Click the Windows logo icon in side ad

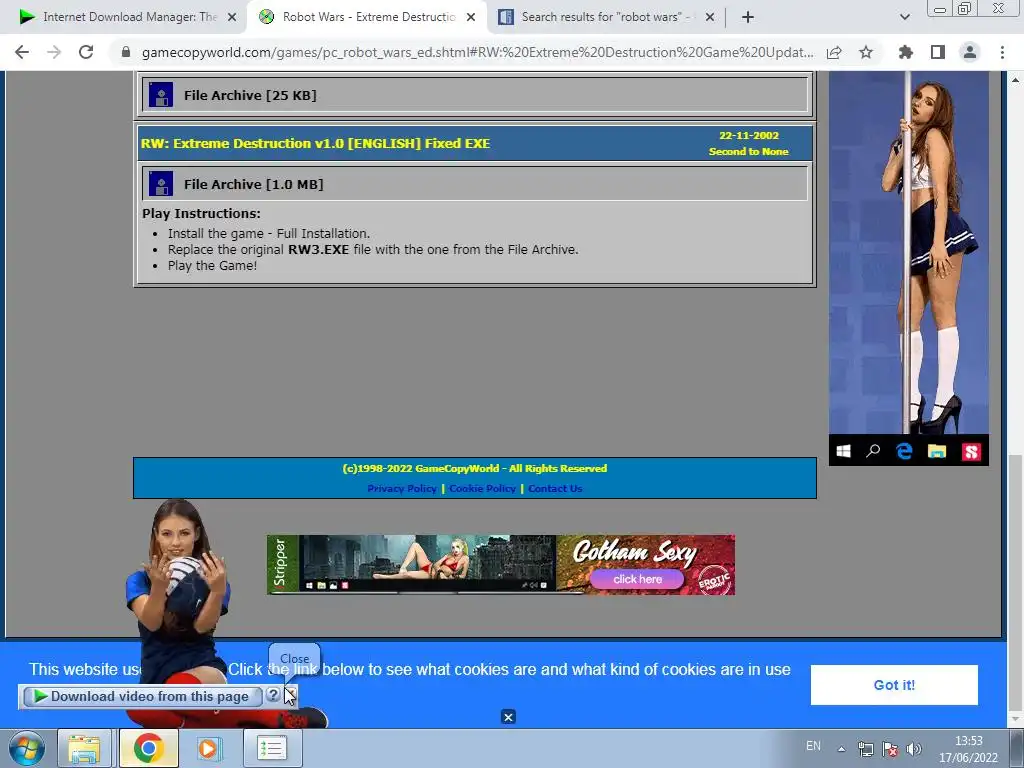844,451
